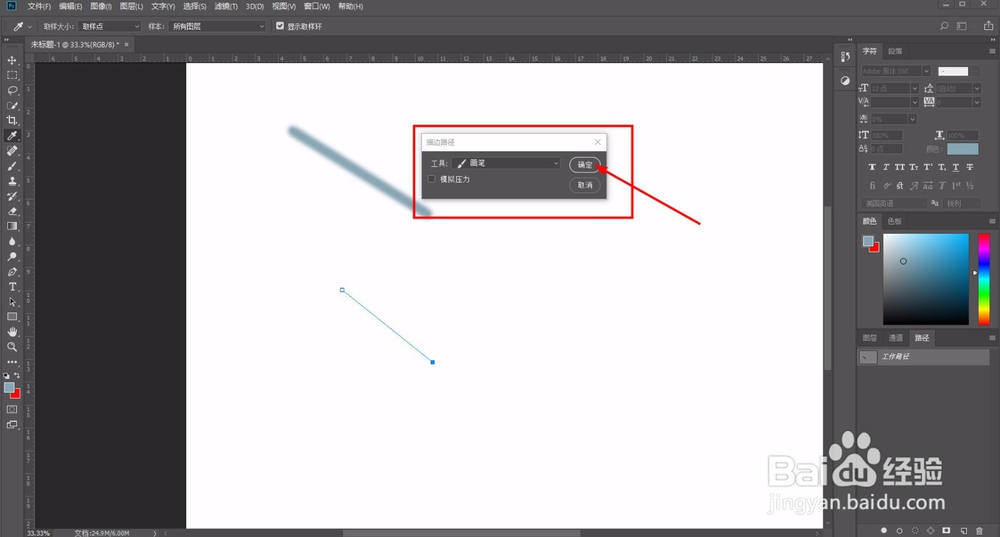Select the Eyedropper tool in toolbox
This screenshot has height=537, width=1000.
click(x=12, y=136)
